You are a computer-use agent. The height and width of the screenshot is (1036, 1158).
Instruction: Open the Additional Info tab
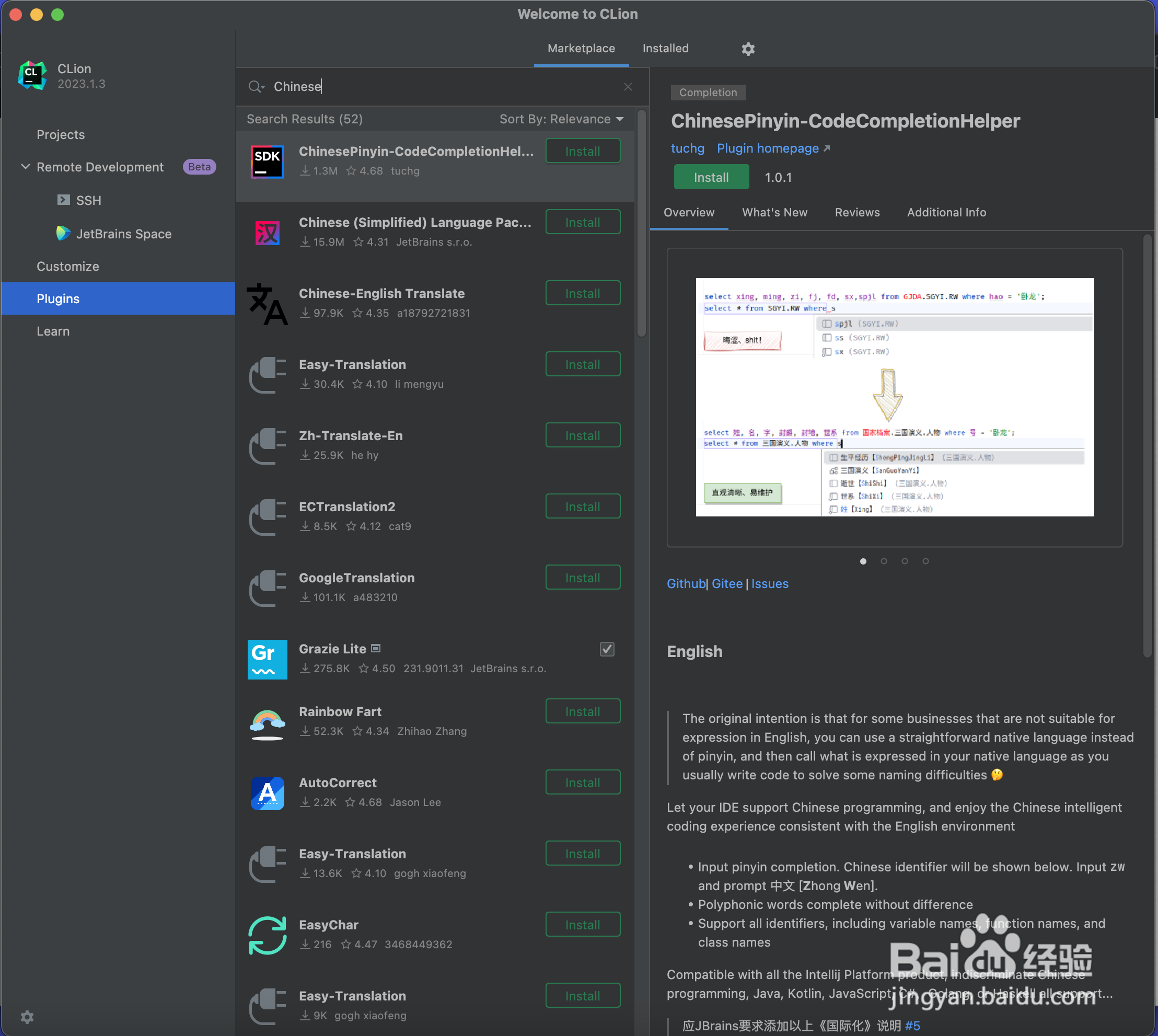(x=946, y=212)
